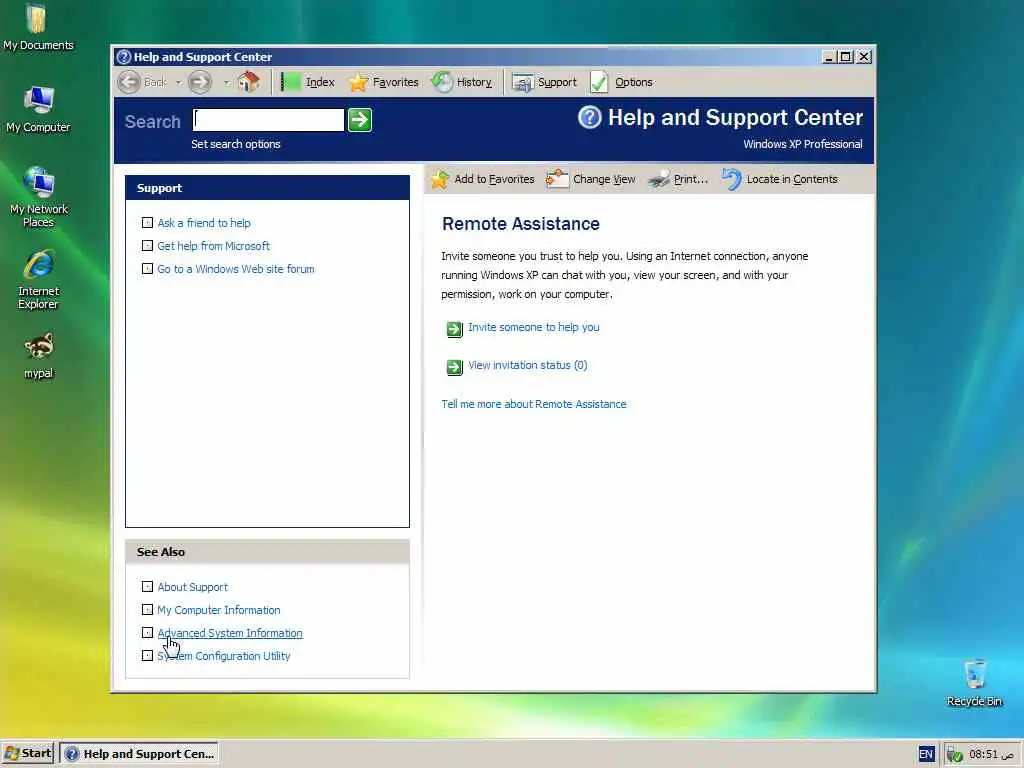Click the Print... button
Viewport: 1024px width, 768px height.
678,179
